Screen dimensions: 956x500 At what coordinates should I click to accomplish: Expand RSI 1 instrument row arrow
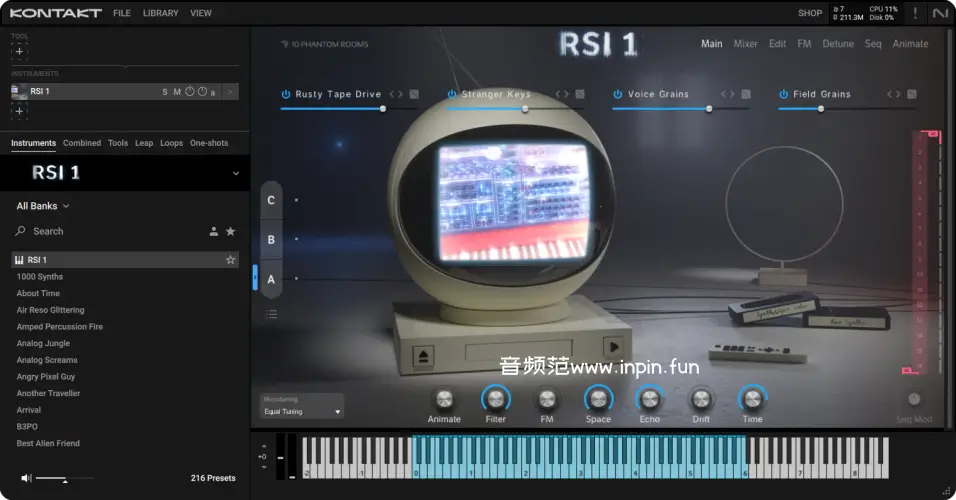point(230,91)
